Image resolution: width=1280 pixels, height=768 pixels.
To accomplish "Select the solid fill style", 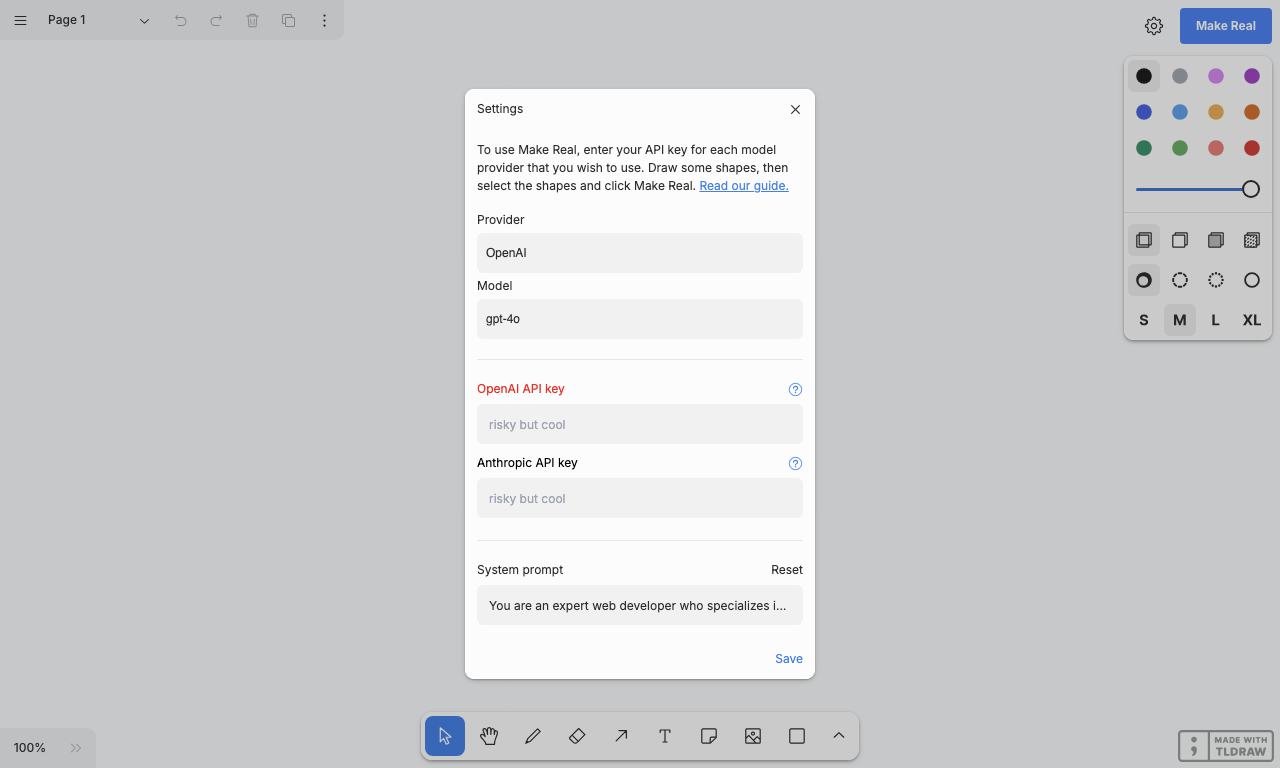I will [1216, 240].
